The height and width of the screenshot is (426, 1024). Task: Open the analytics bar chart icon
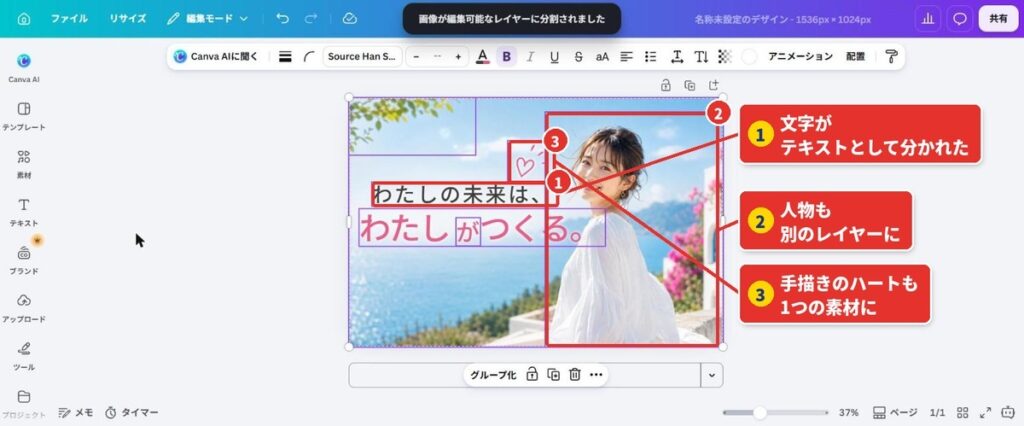(x=928, y=19)
